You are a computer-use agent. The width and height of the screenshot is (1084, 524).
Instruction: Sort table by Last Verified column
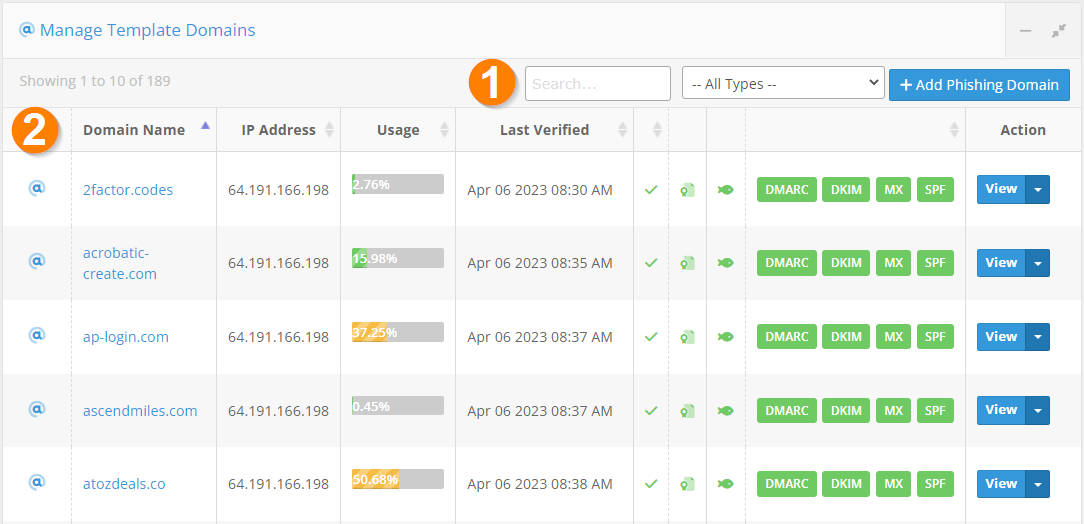point(544,130)
